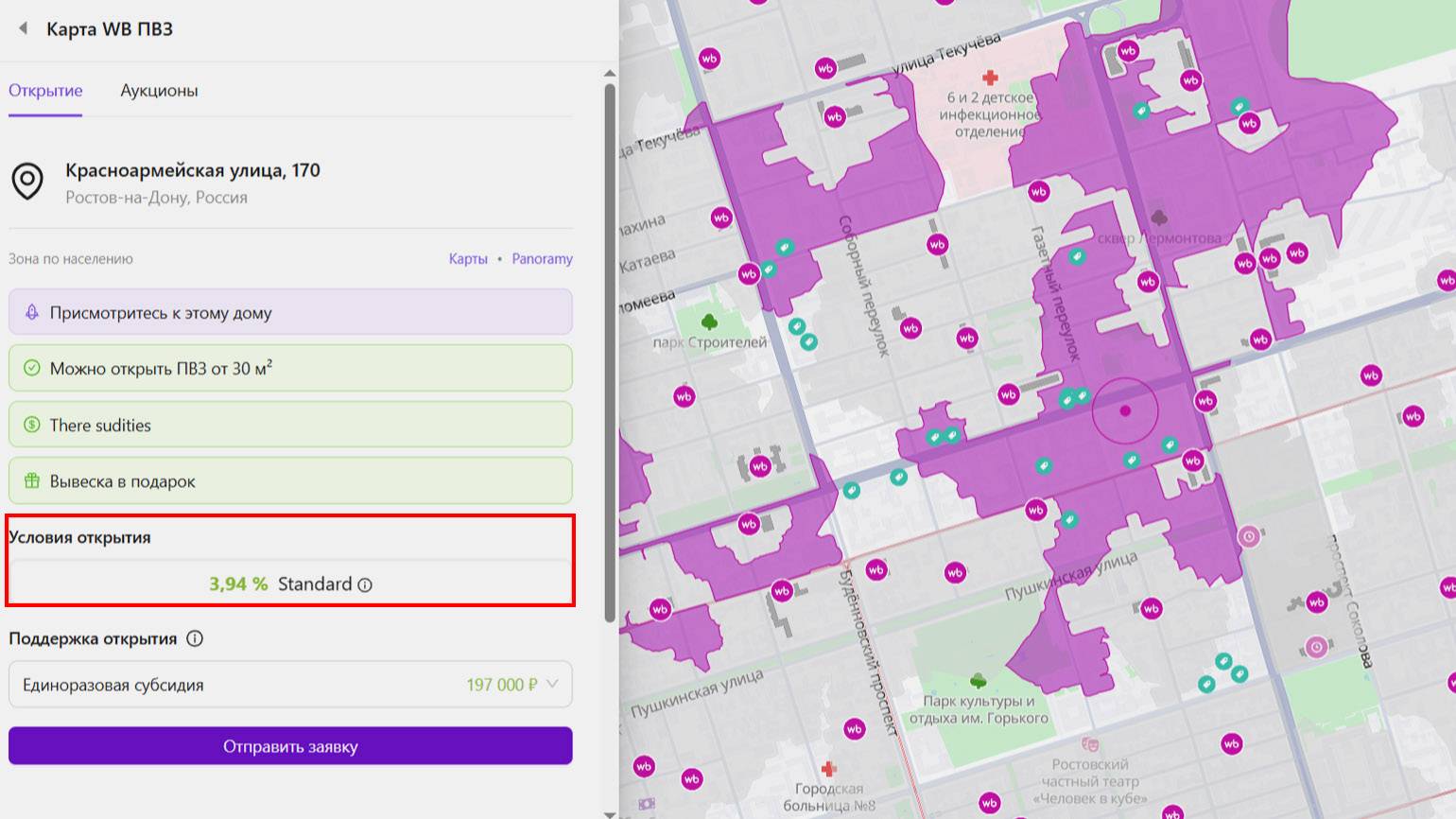
Task: Click the wb marker left of улица Текучёва label
Action: pos(825,68)
